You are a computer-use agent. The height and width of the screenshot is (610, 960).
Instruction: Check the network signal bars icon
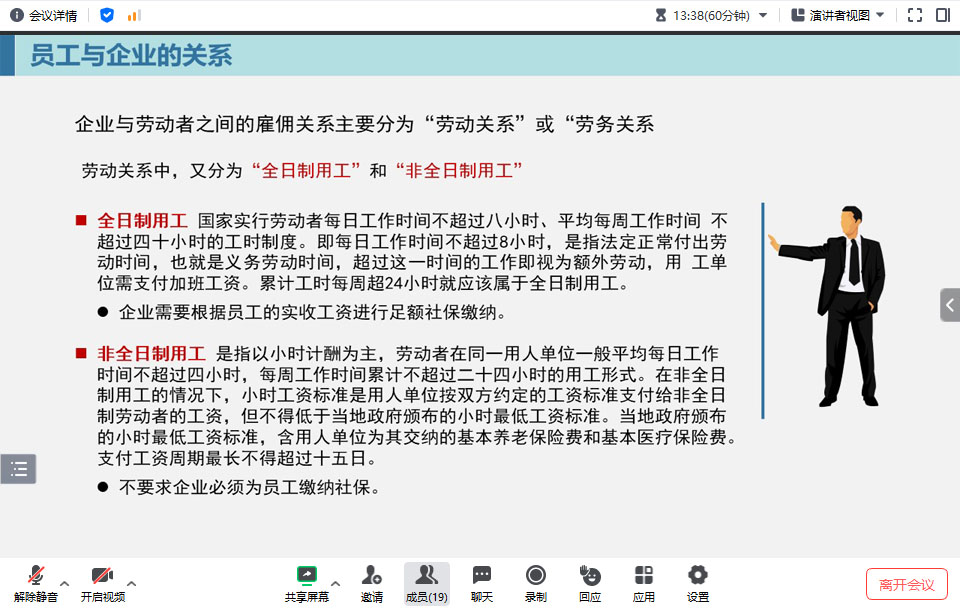[134, 15]
